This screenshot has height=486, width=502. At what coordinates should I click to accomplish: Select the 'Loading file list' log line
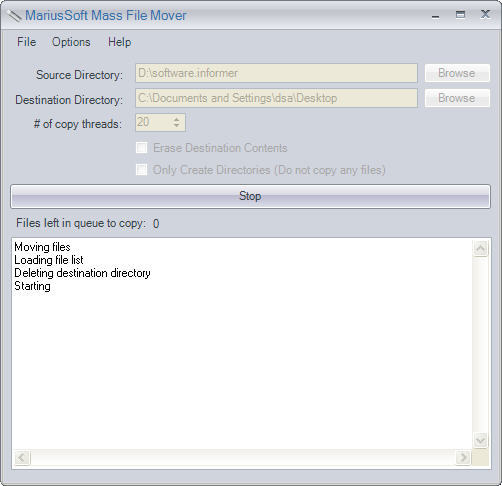click(49, 260)
